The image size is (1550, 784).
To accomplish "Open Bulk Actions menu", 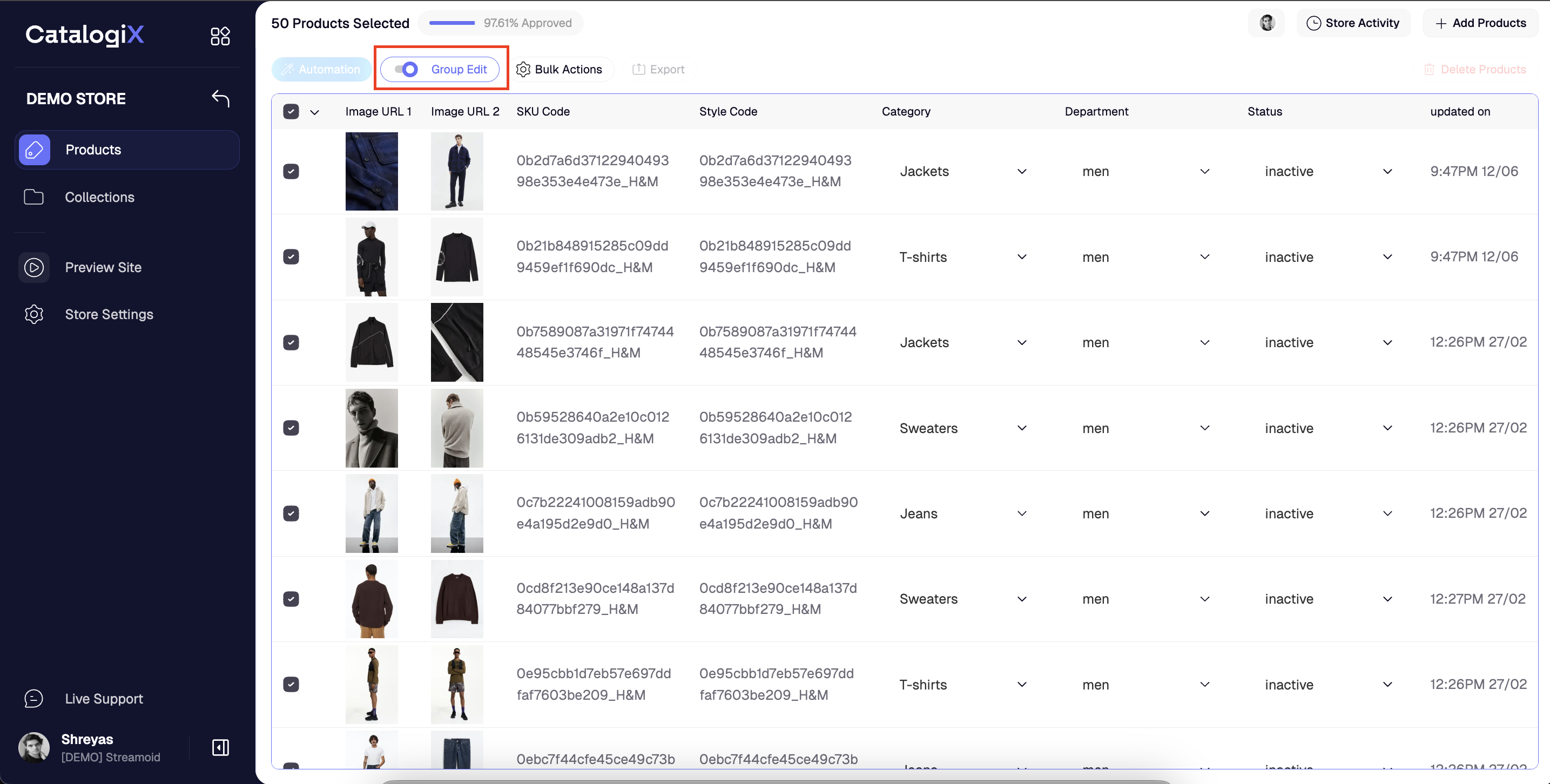I will click(x=560, y=69).
